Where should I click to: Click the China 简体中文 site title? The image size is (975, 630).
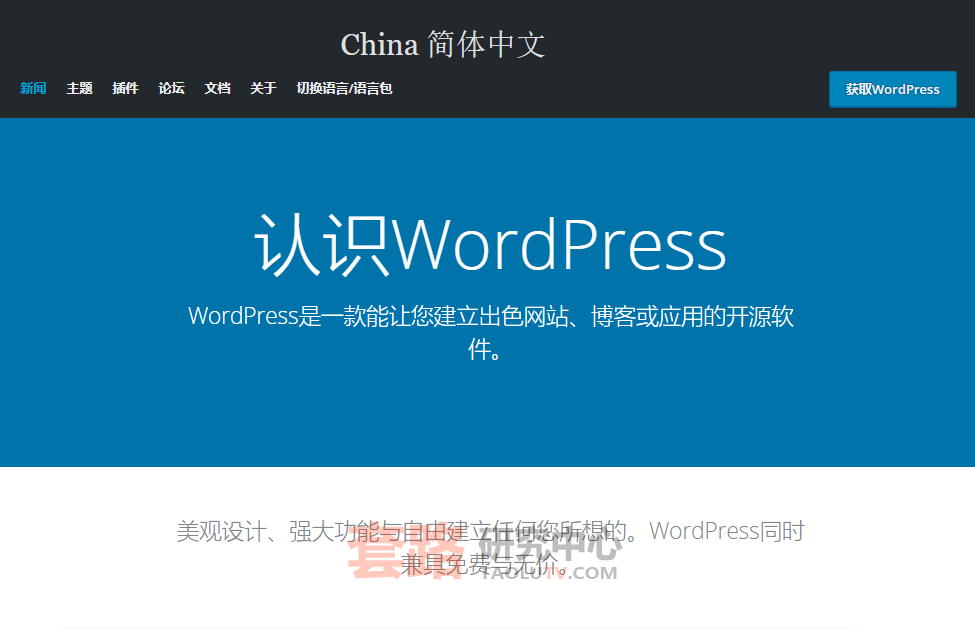tap(443, 45)
